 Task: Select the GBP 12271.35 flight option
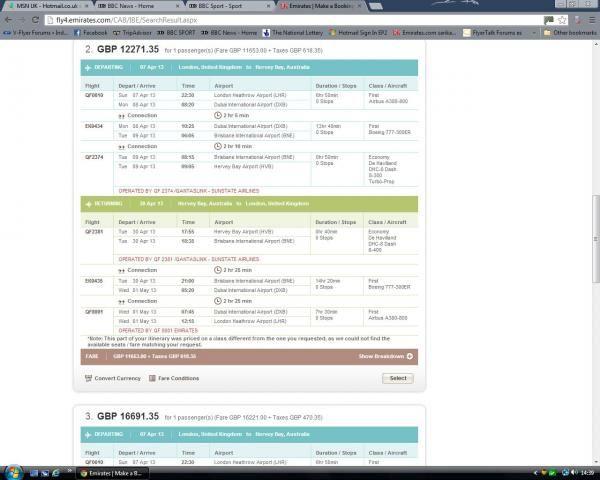398,378
